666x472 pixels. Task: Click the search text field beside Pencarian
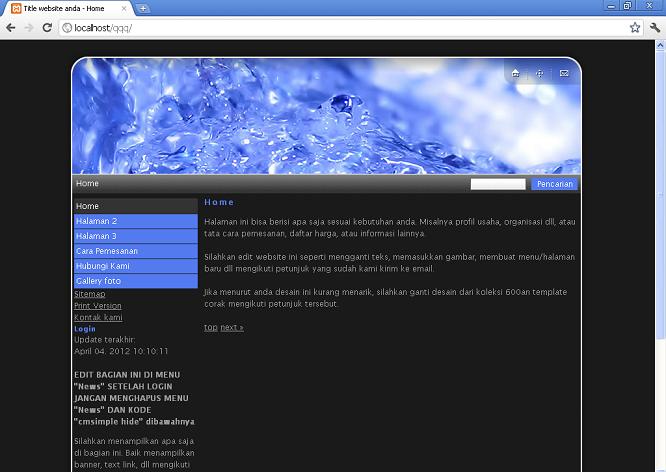tap(498, 184)
